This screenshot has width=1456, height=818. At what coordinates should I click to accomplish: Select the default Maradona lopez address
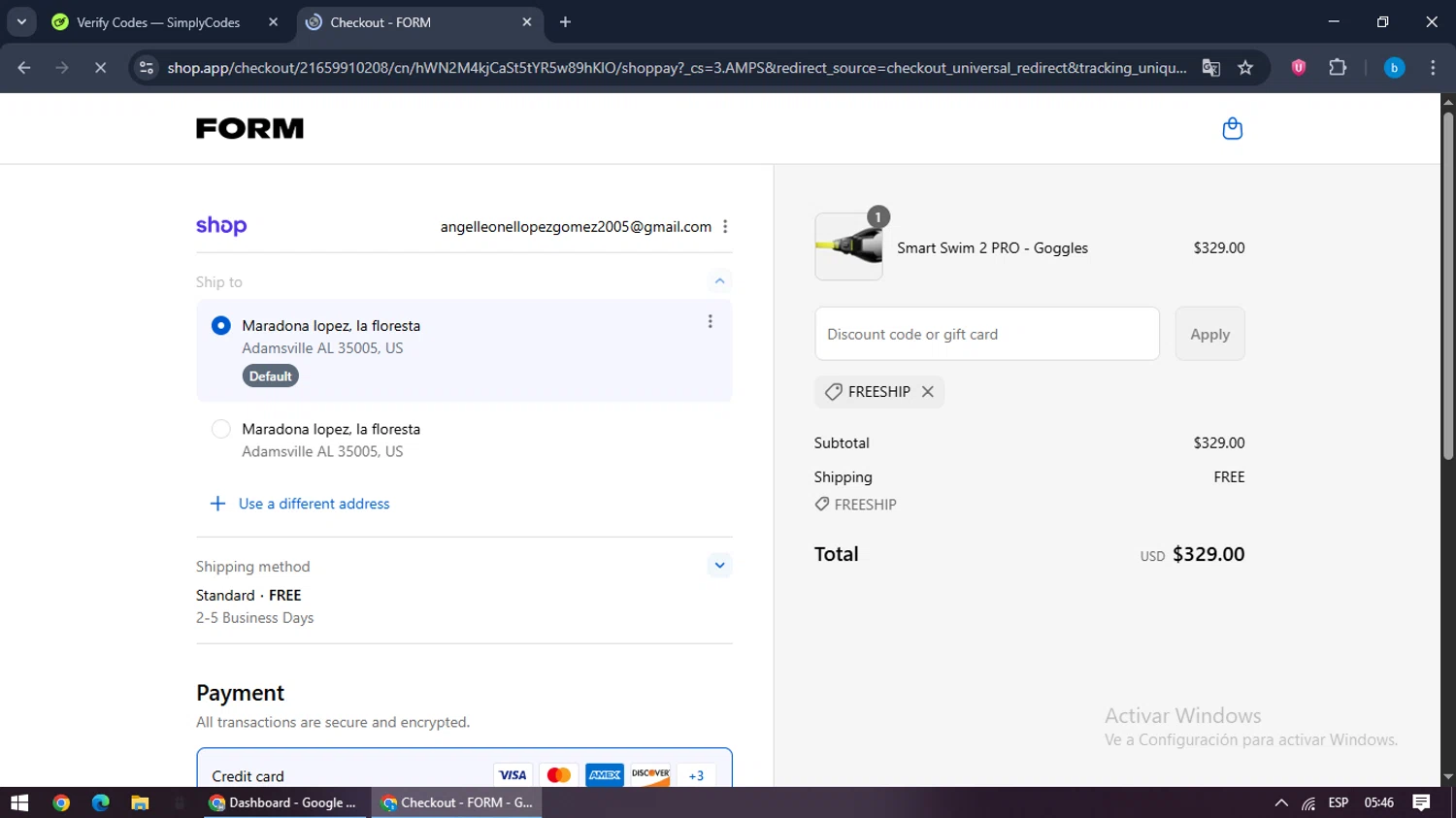tap(221, 326)
